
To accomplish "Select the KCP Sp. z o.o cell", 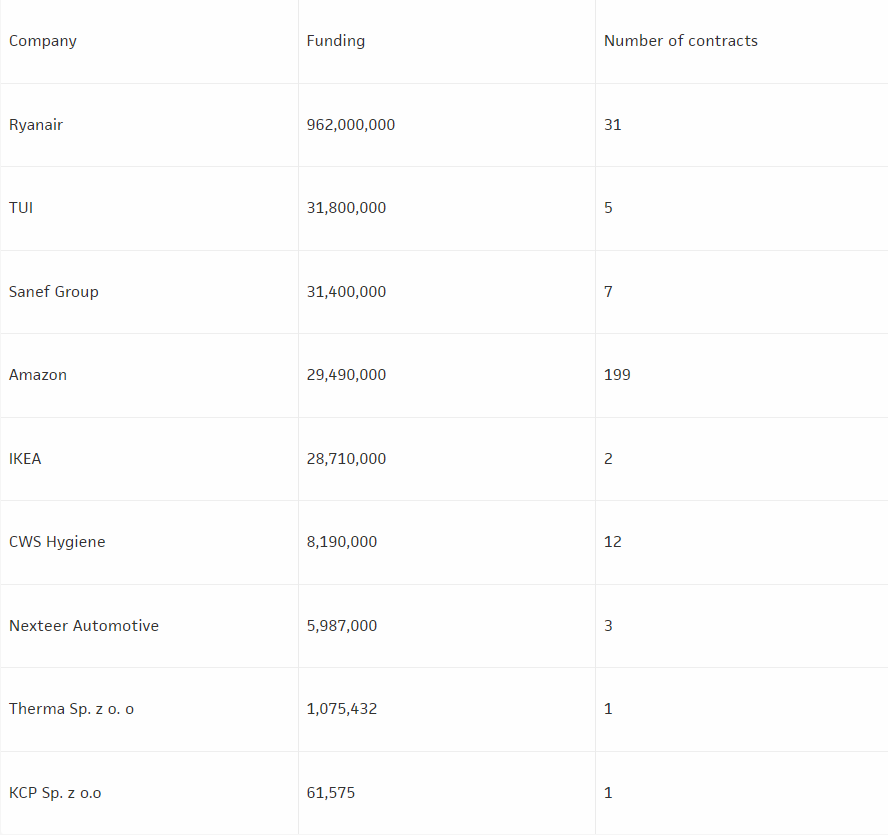I will click(55, 793).
